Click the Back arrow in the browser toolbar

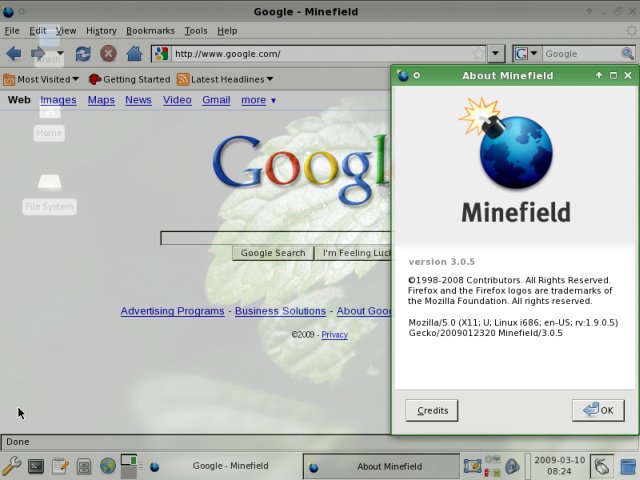tap(14, 53)
